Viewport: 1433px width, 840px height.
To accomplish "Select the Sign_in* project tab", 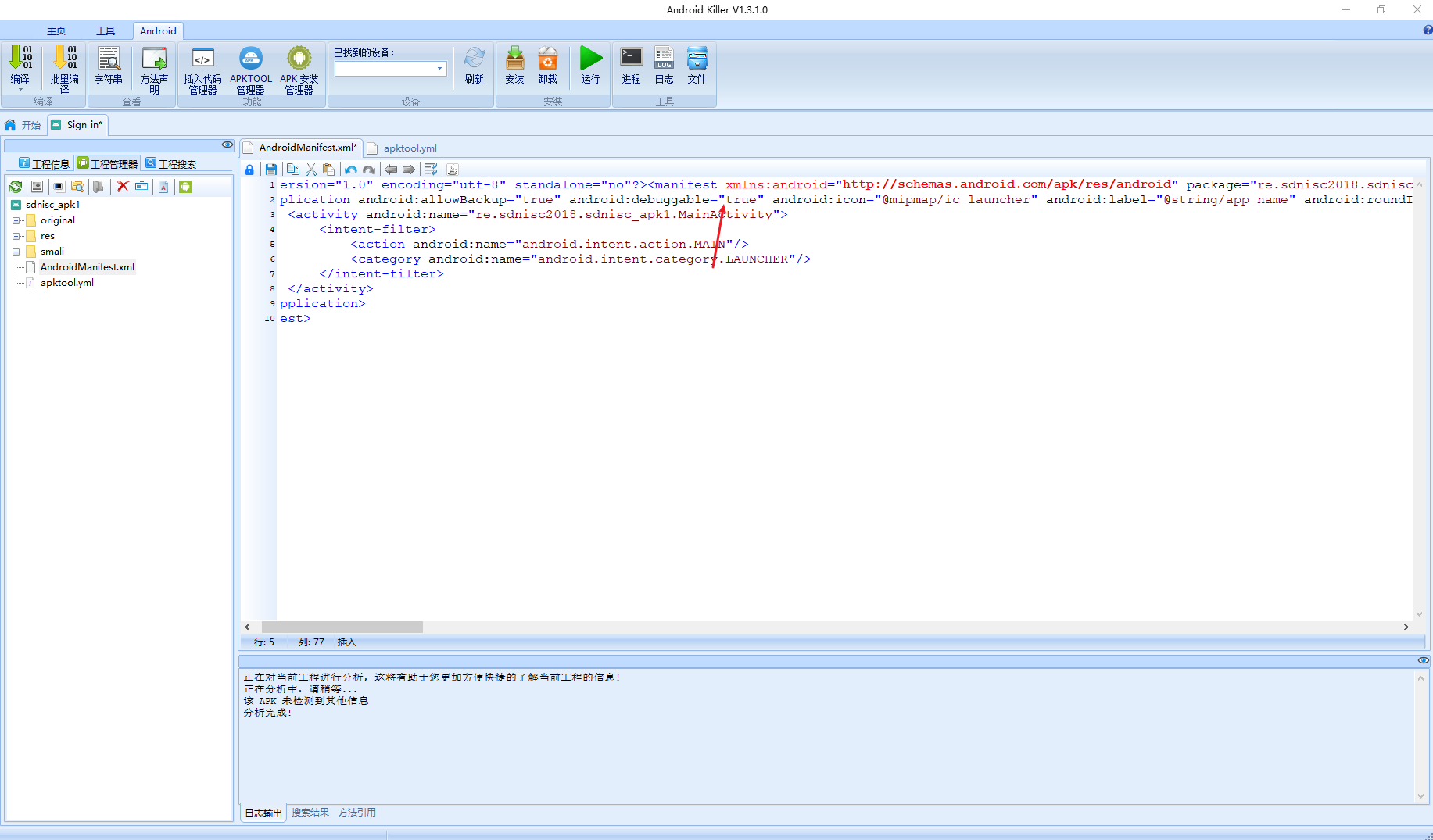I will (77, 125).
